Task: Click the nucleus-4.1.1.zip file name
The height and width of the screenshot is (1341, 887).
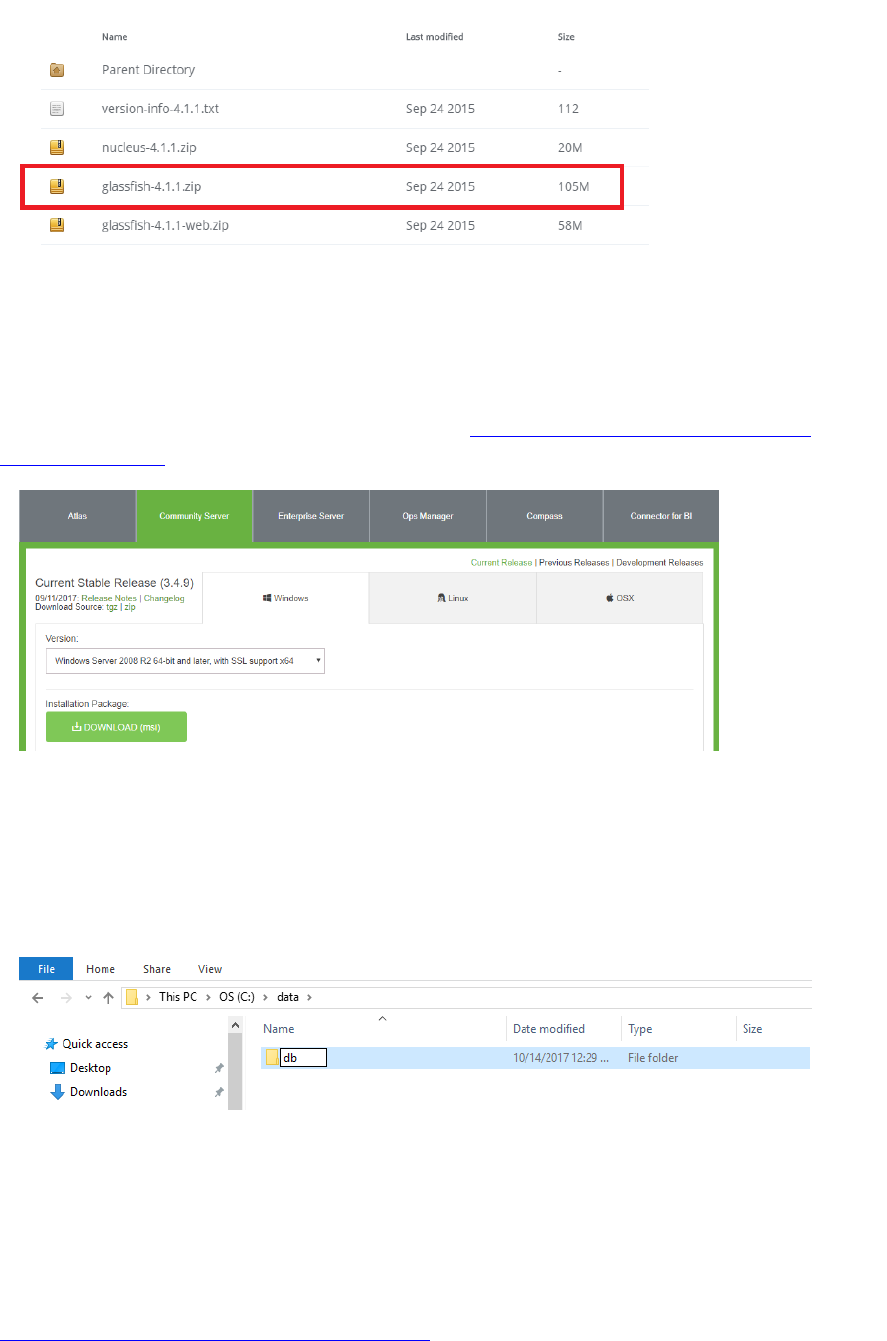Action: pyautogui.click(x=149, y=147)
